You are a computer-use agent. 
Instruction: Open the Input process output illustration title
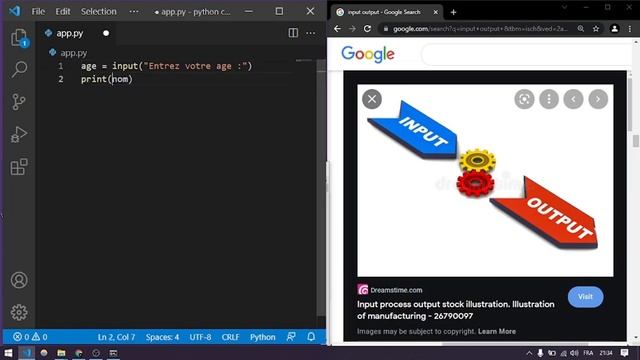tap(456, 310)
